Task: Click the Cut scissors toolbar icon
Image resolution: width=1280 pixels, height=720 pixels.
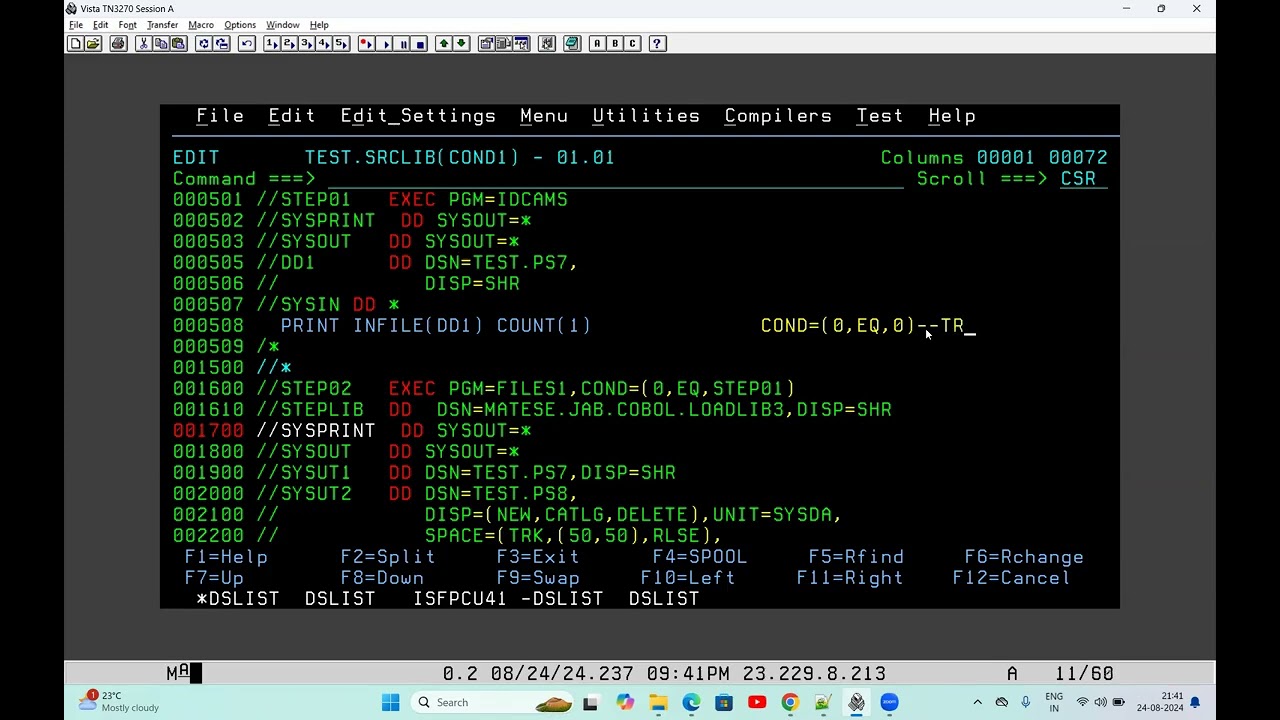Action: click(143, 43)
